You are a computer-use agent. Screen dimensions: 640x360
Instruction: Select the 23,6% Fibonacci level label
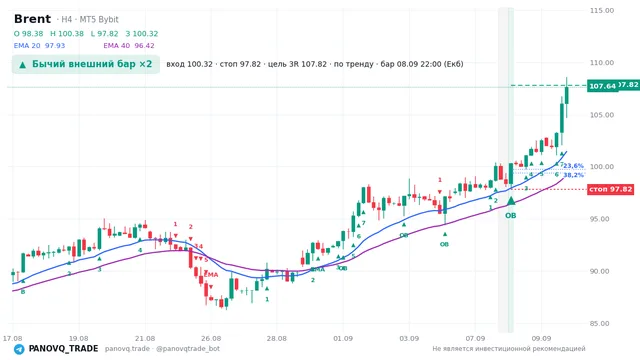click(x=573, y=166)
